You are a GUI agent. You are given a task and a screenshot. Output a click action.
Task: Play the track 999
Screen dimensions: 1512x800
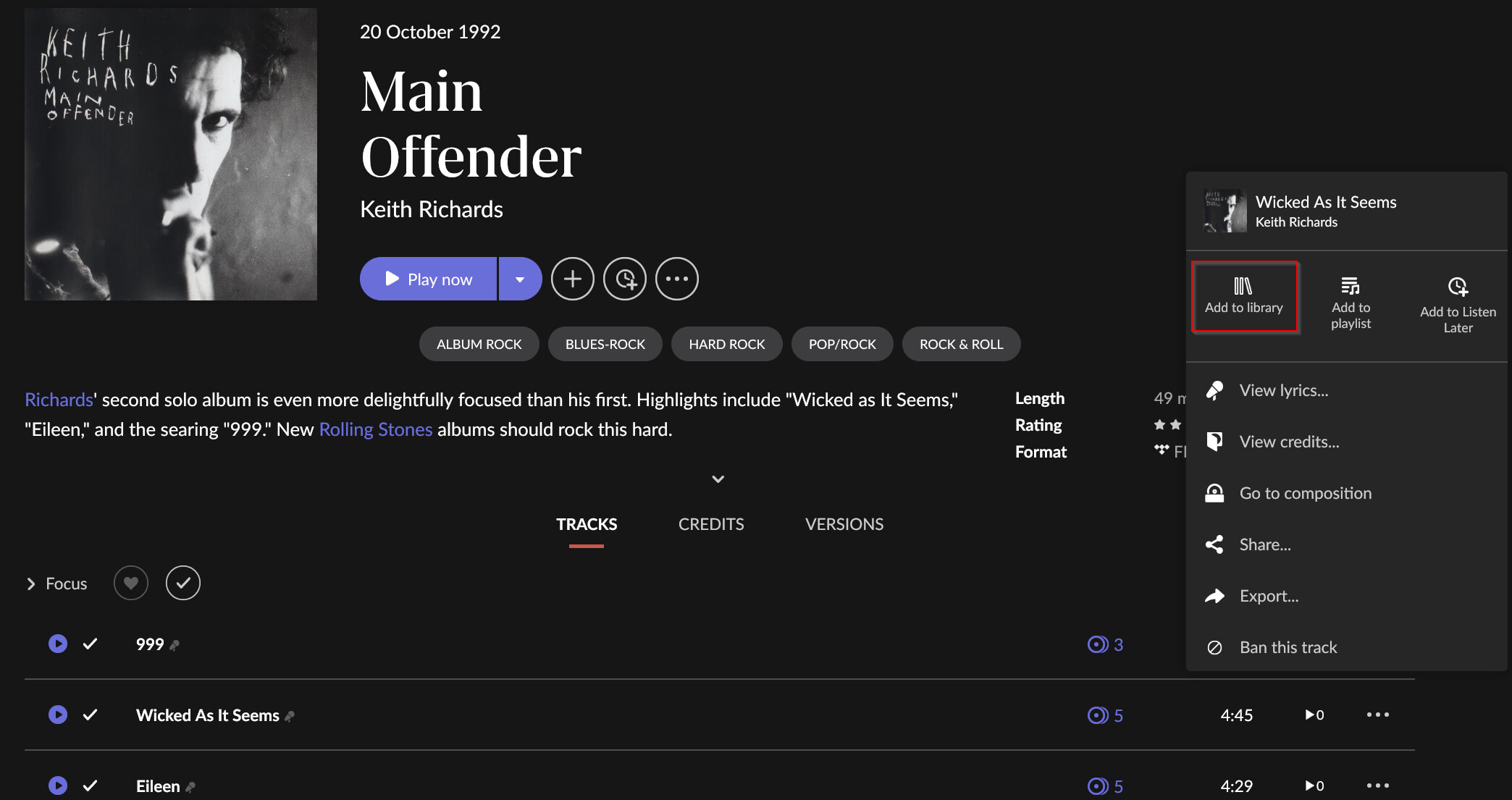pyautogui.click(x=58, y=644)
